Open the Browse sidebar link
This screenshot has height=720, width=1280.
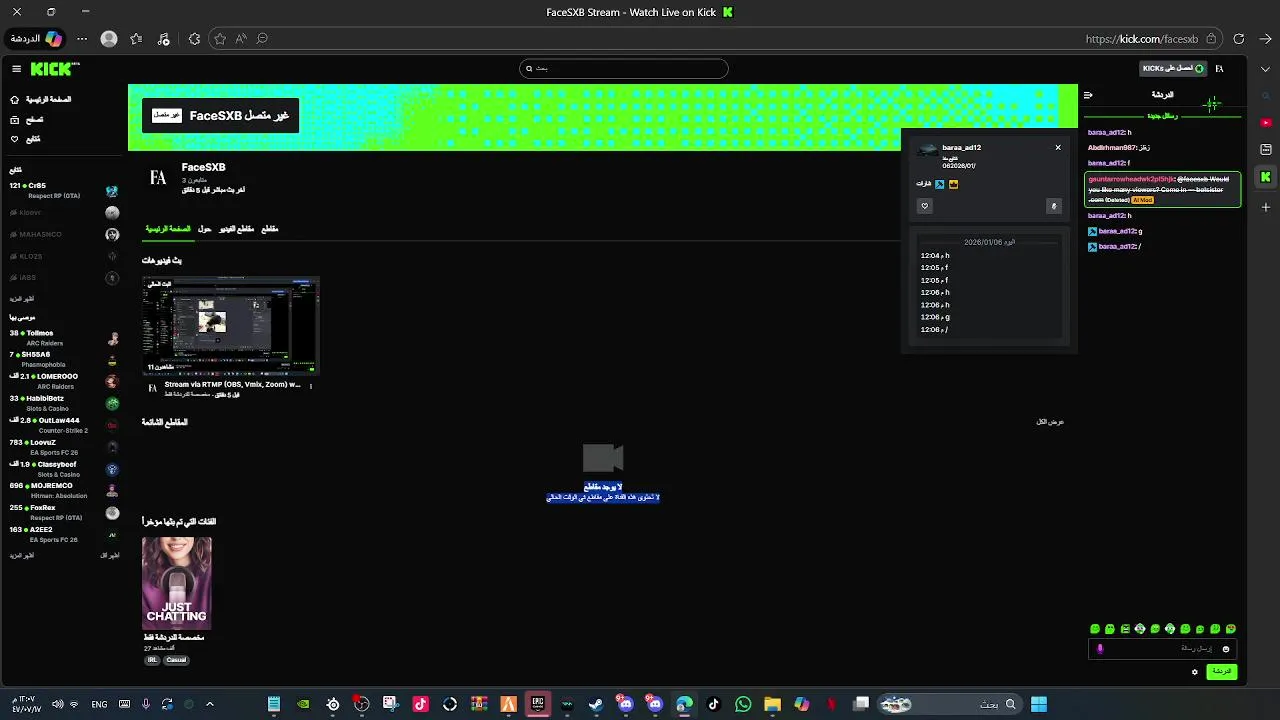click(26, 119)
